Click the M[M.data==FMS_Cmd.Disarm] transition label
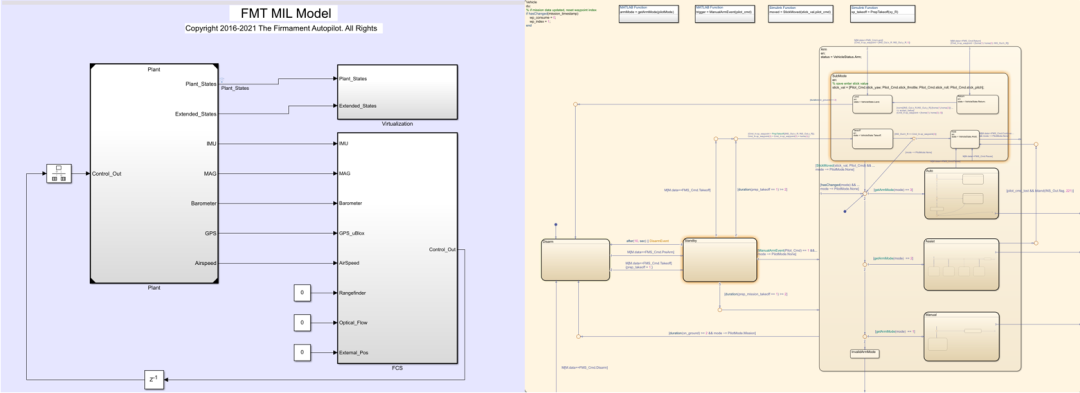This screenshot has height=393, width=1080. 585,368
